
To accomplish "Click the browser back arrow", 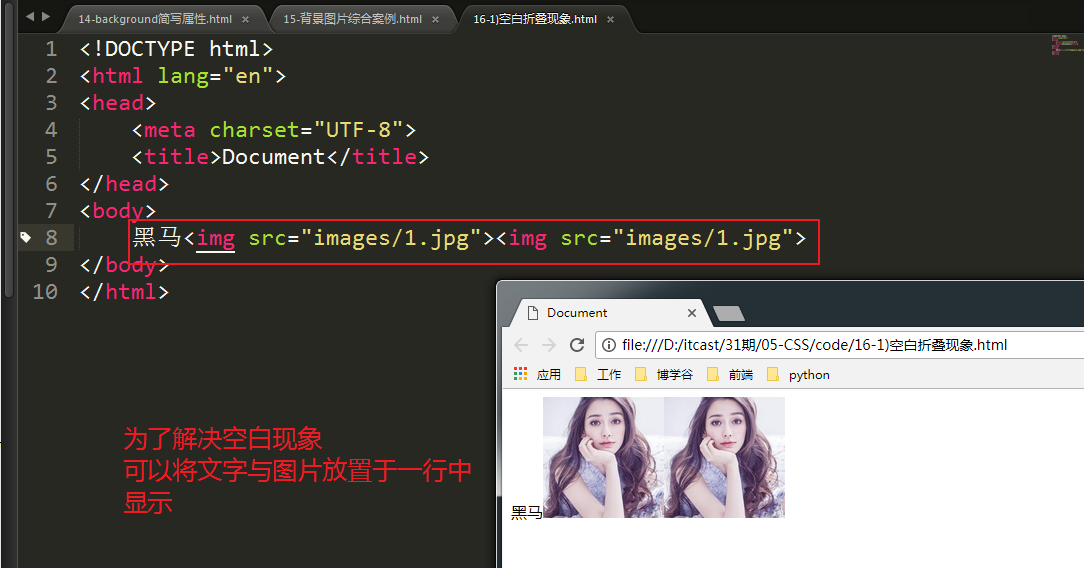I will tap(520, 345).
